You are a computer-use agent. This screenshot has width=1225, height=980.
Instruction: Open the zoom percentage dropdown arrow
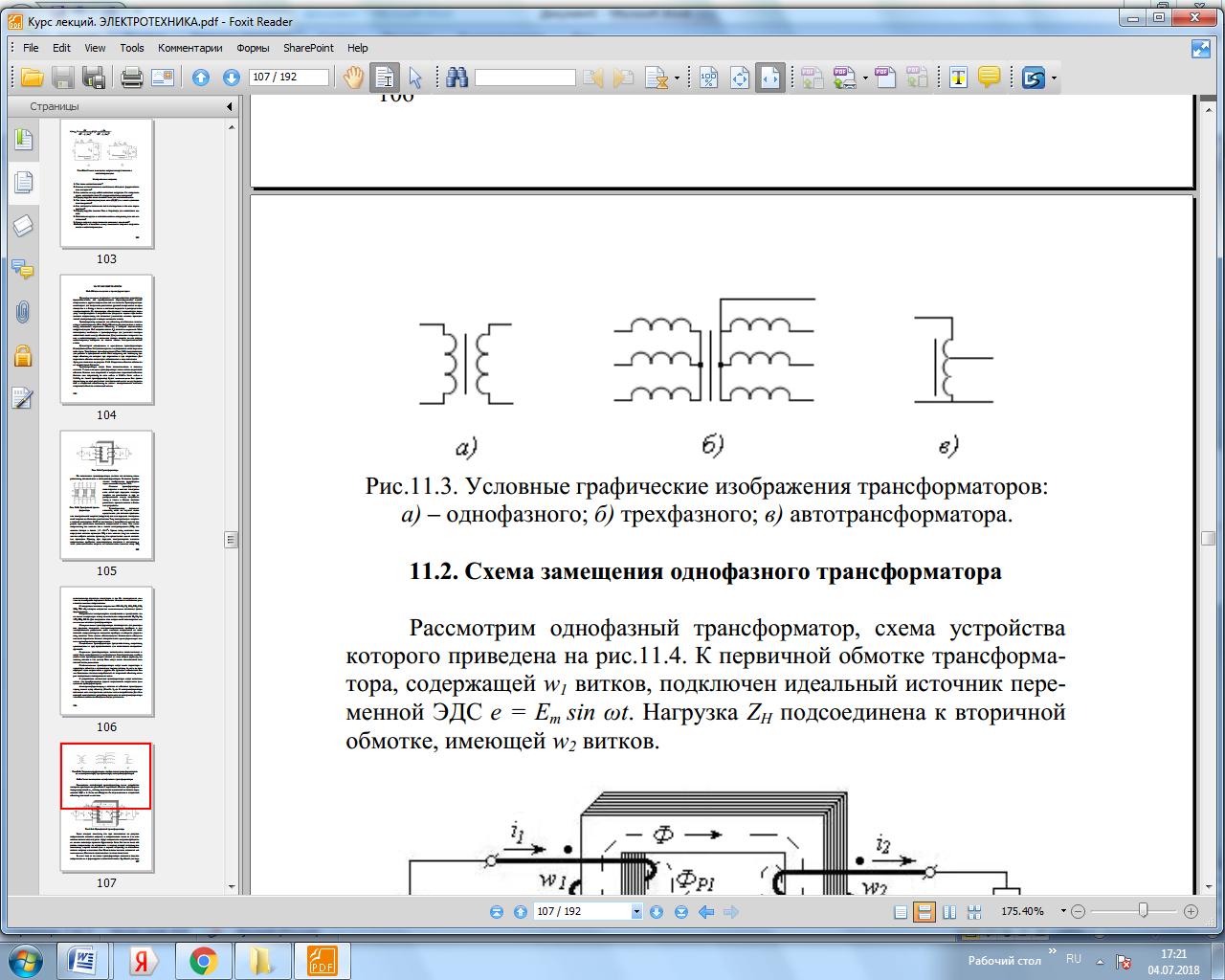(x=1063, y=911)
